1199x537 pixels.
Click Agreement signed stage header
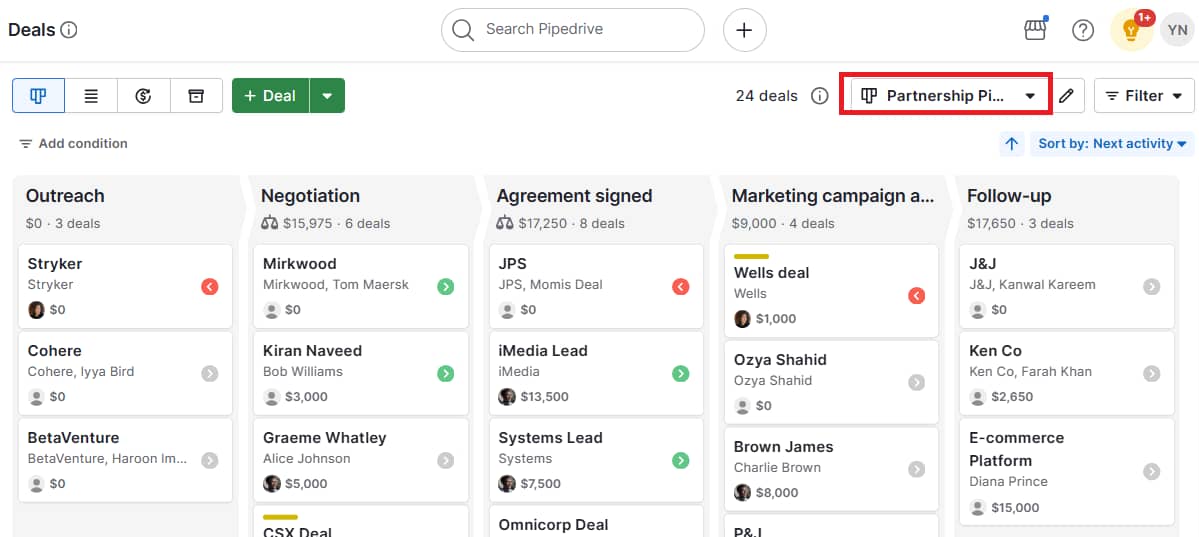(x=574, y=196)
